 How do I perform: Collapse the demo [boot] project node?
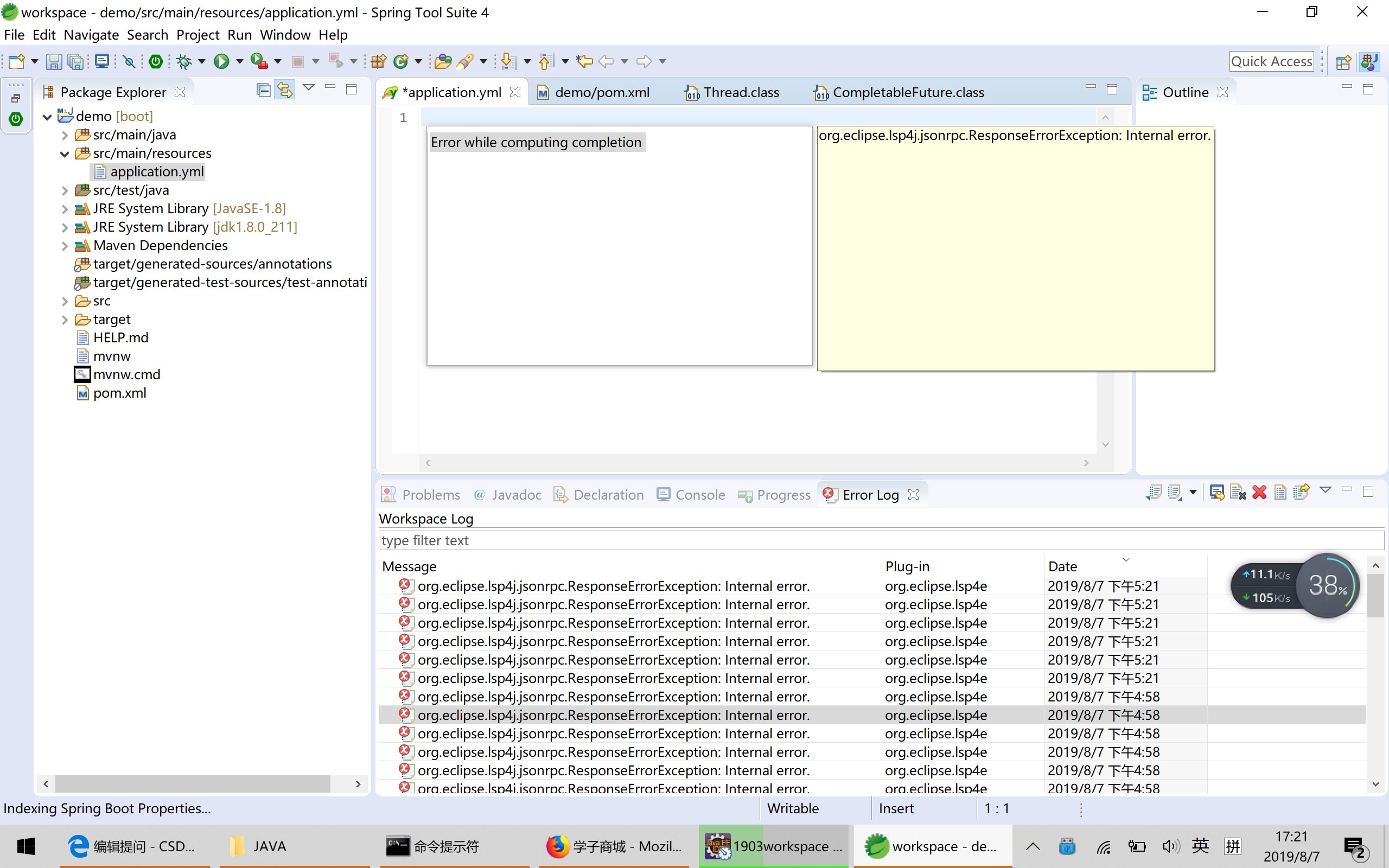tap(48, 117)
